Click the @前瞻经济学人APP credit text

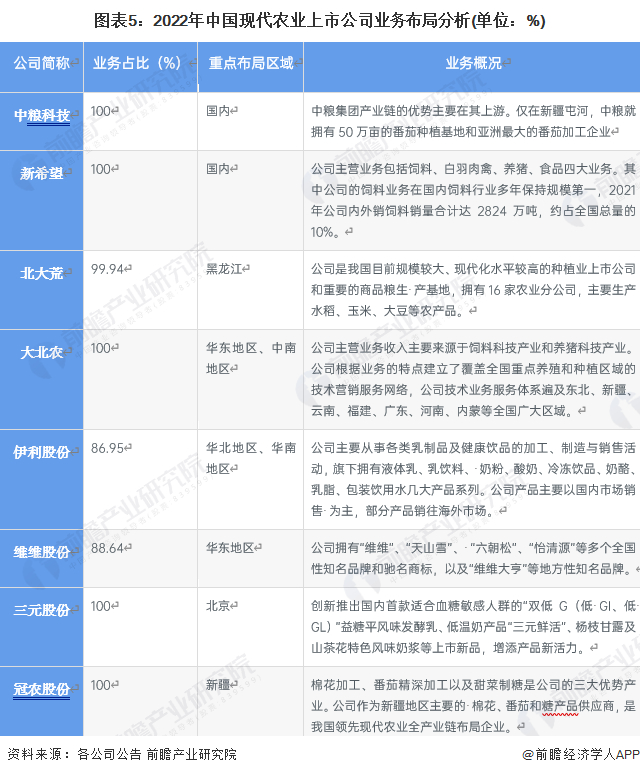click(x=581, y=754)
